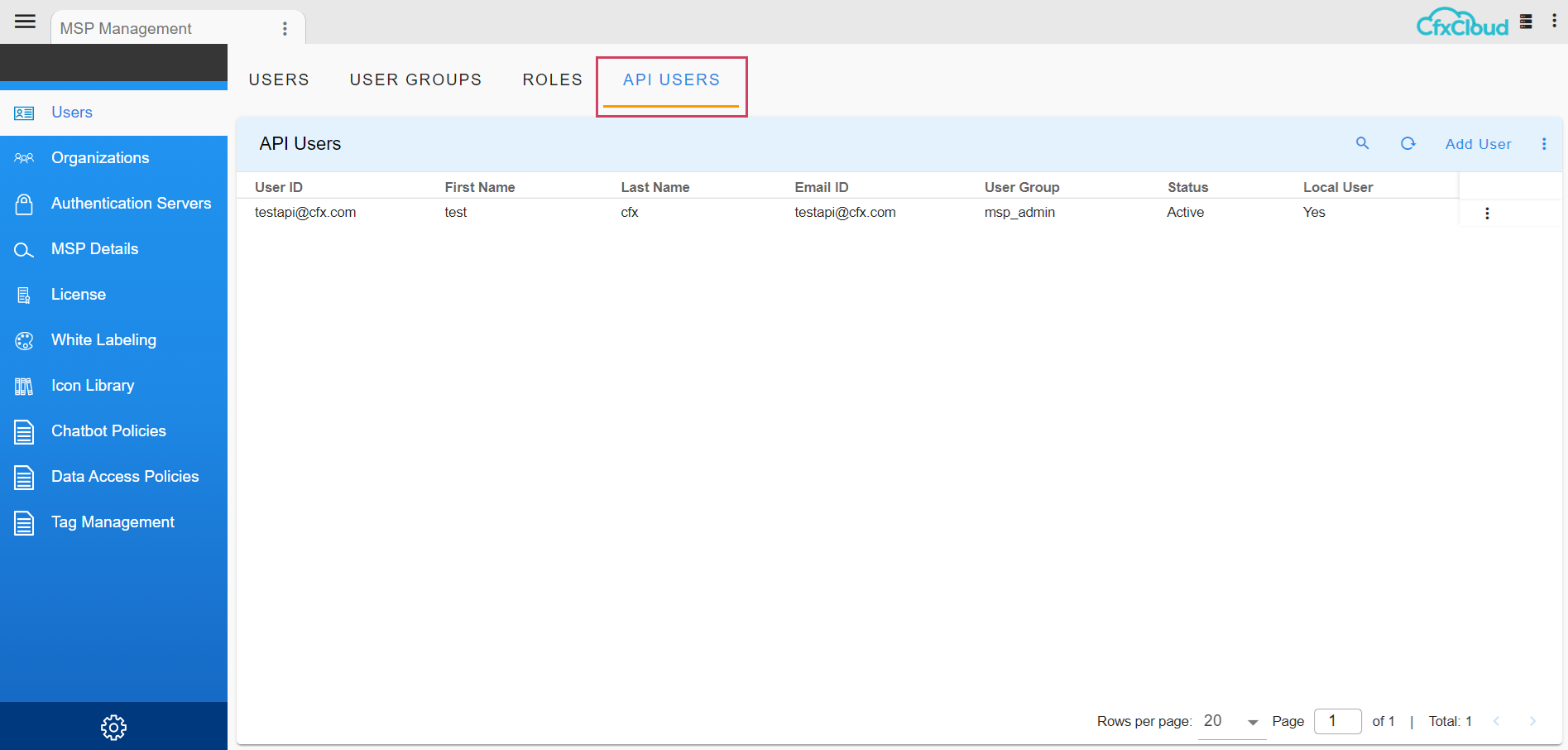Switch to the User Groups tab
This screenshot has width=1568, height=750.
pyautogui.click(x=415, y=80)
